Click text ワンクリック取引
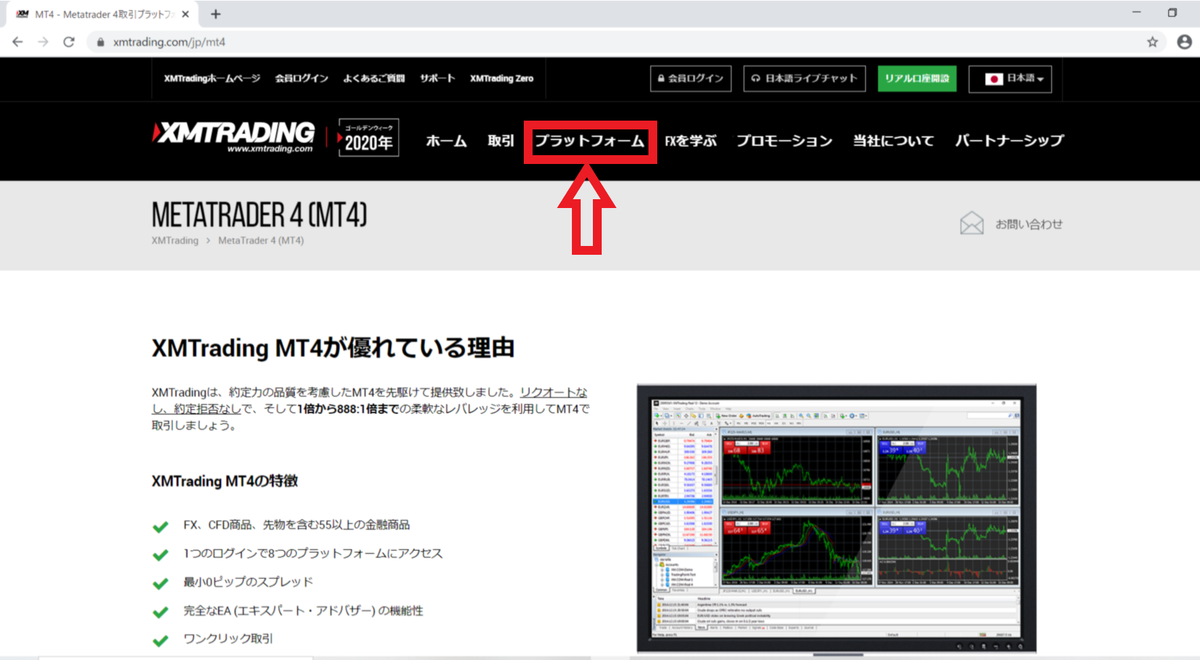Viewport: 1200px width, 660px height. click(x=228, y=639)
